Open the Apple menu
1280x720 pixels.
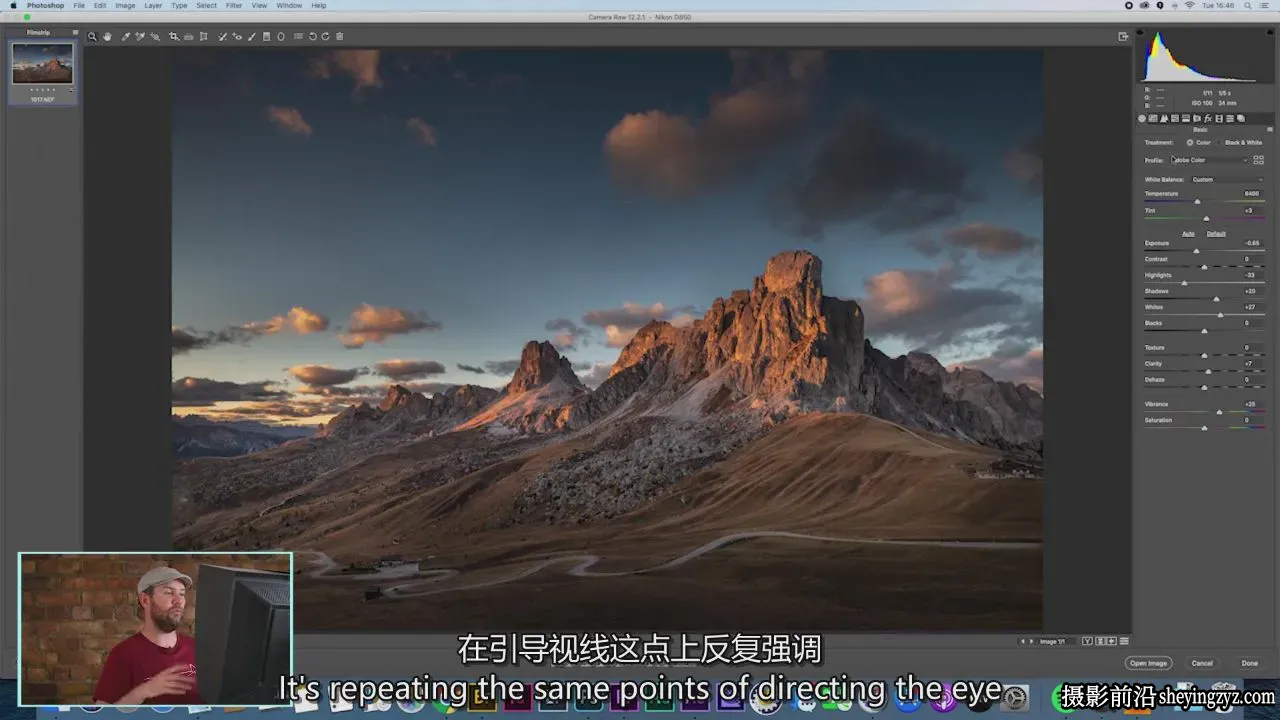point(13,6)
